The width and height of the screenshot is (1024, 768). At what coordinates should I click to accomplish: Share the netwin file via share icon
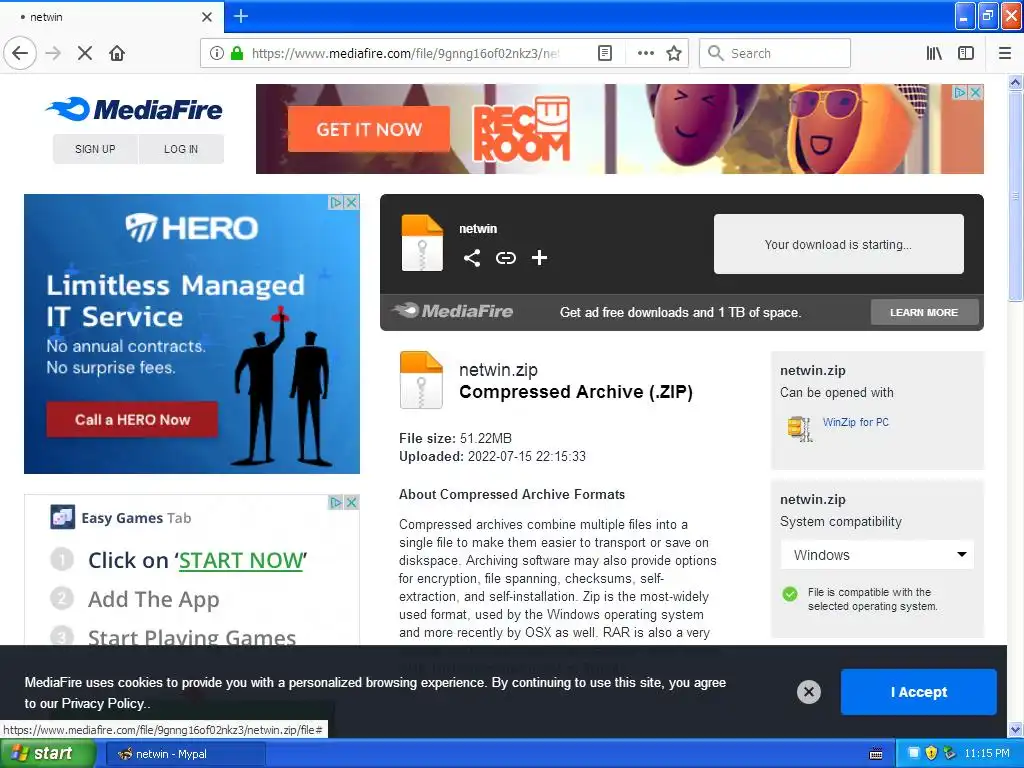click(x=472, y=258)
